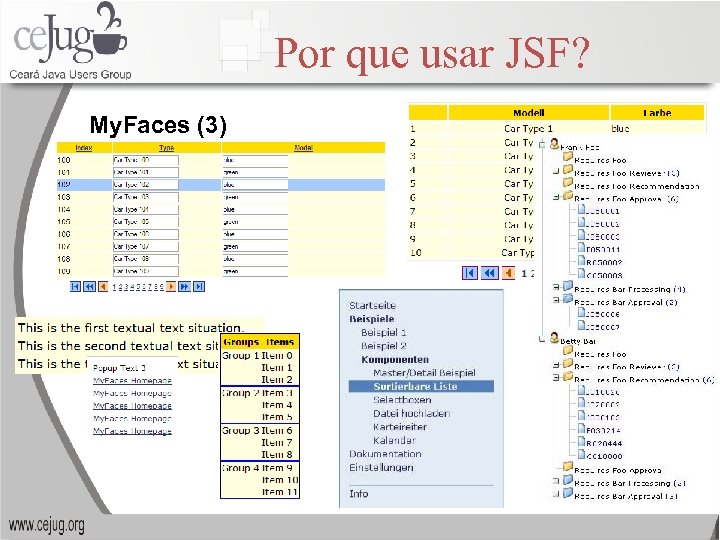This screenshot has width=720, height=540.
Task: Choose Selectboxen in the navigation menu
Action: point(402,400)
